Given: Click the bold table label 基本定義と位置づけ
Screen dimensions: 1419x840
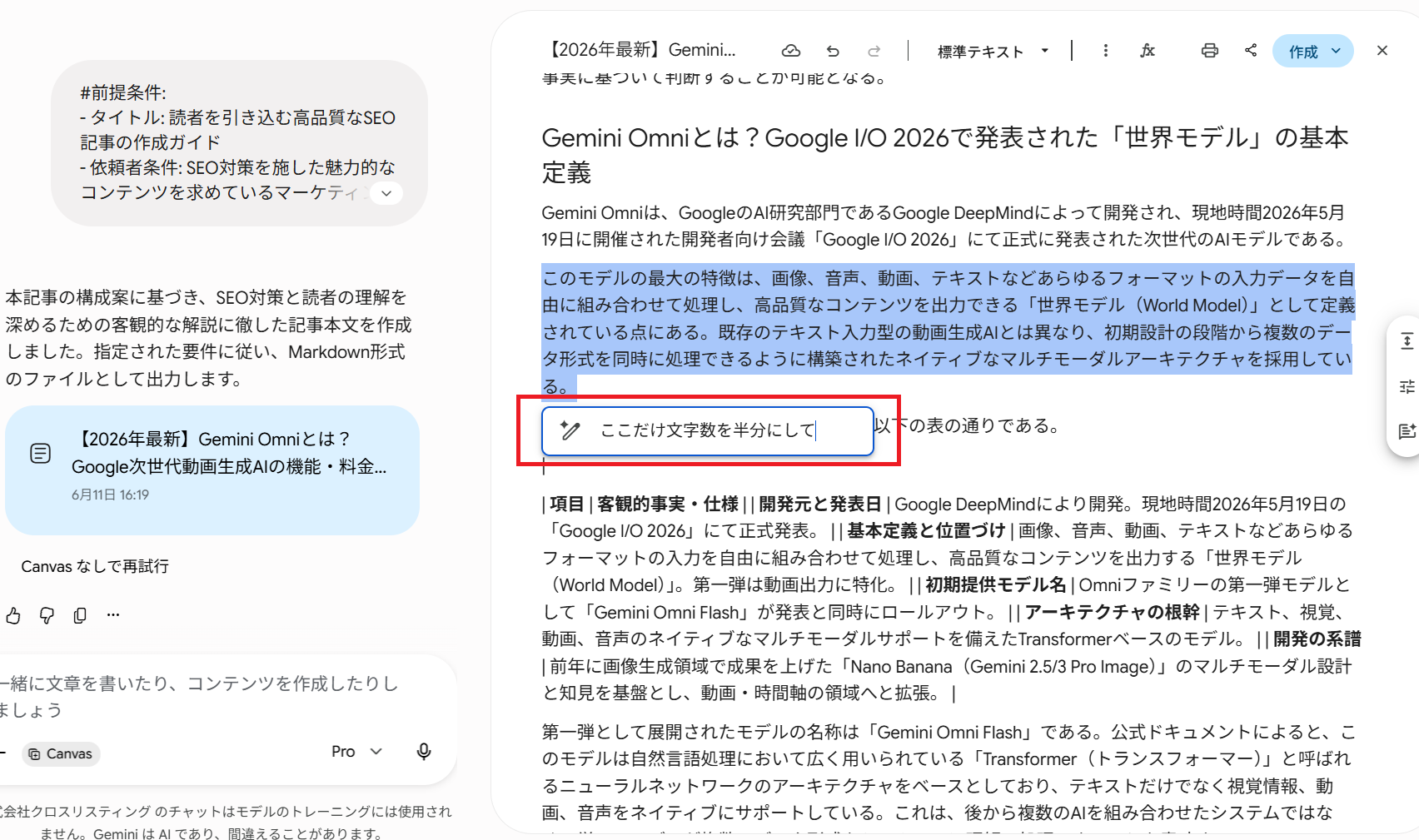Looking at the screenshot, I should tap(927, 531).
